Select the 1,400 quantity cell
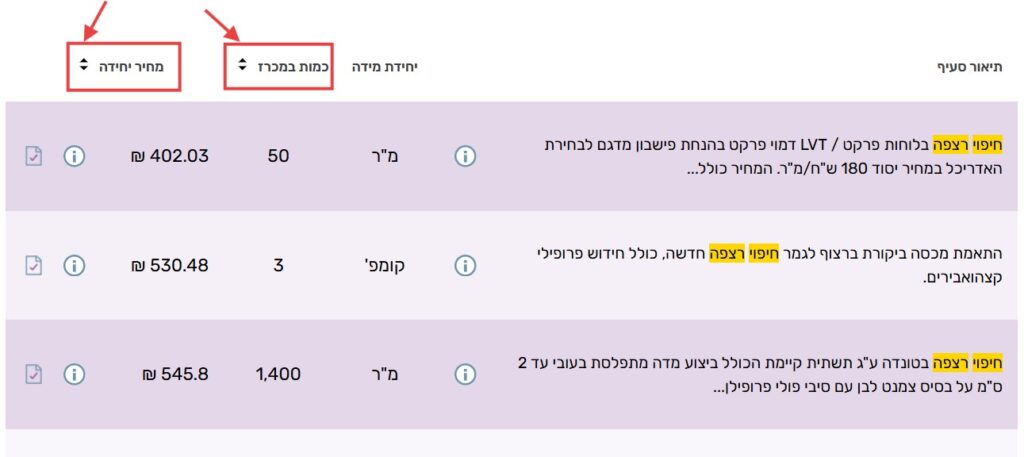This screenshot has height=457, width=1024. click(278, 374)
